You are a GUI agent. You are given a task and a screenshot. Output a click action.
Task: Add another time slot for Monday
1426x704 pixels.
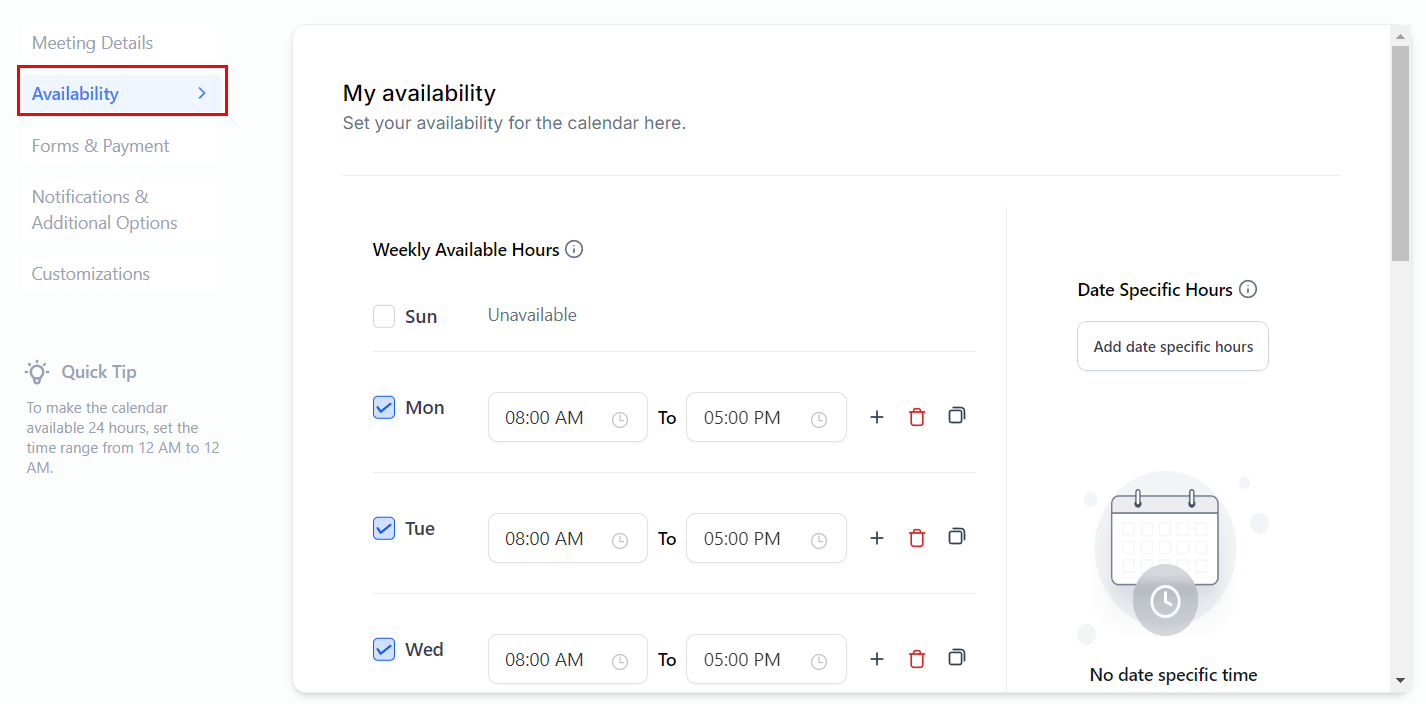(877, 417)
